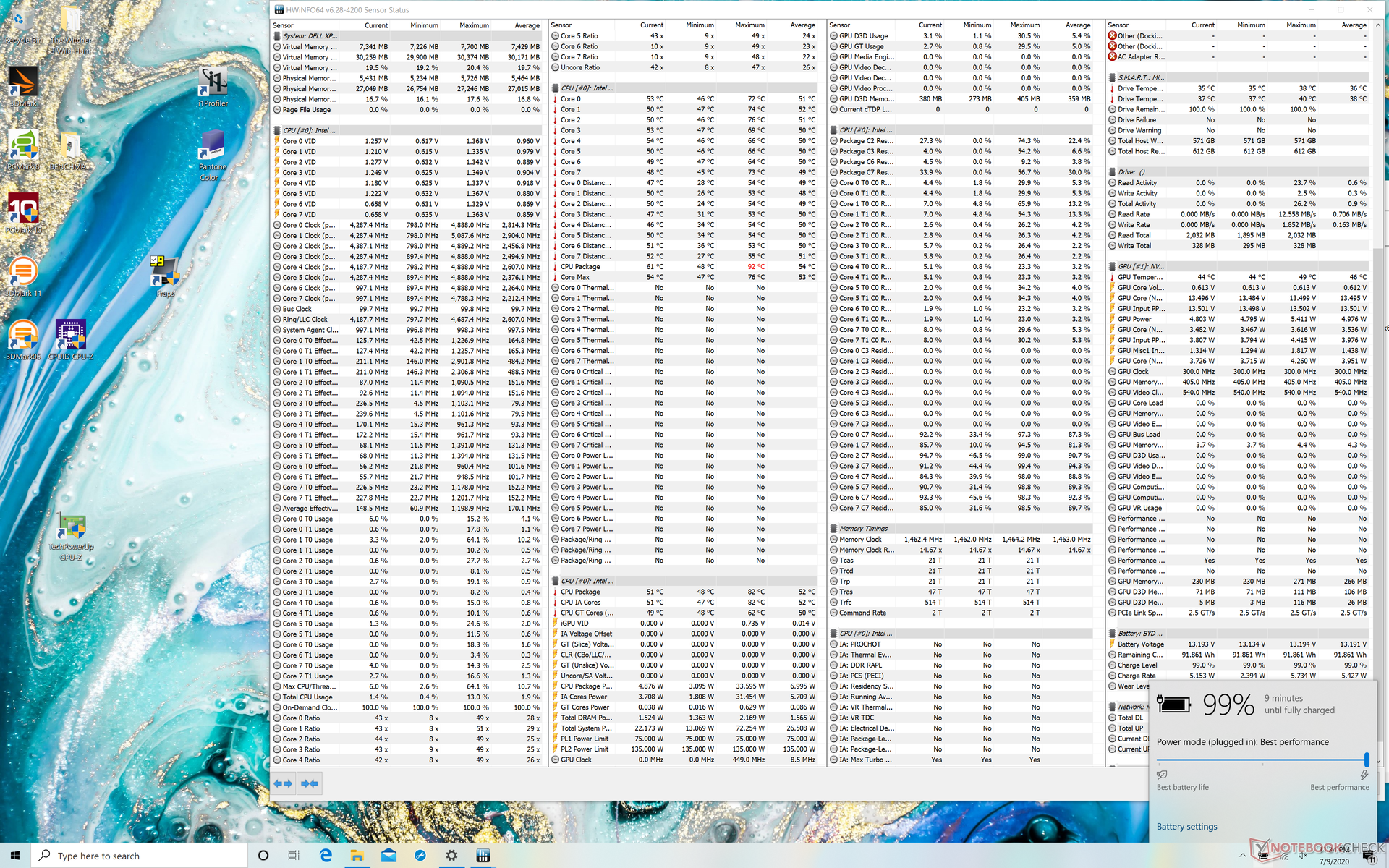Image resolution: width=1389 pixels, height=868 pixels.
Task: Click in the Type here to search box
Action: tap(139, 856)
